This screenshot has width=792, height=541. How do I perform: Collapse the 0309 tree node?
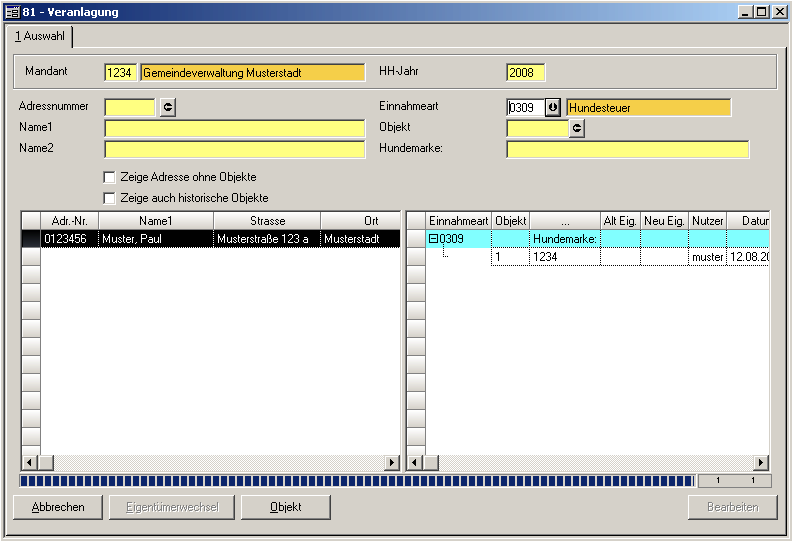(x=433, y=239)
